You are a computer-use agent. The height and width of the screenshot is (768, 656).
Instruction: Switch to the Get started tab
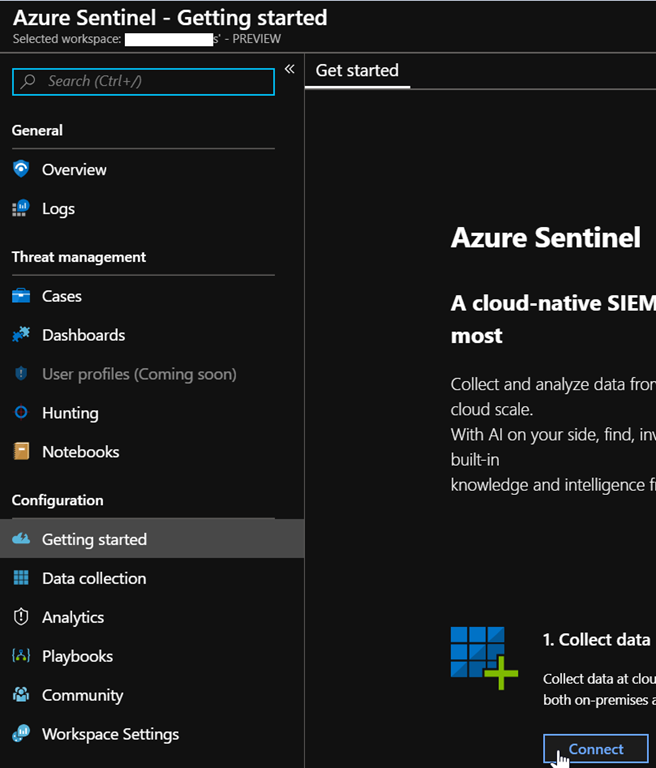pos(357,70)
